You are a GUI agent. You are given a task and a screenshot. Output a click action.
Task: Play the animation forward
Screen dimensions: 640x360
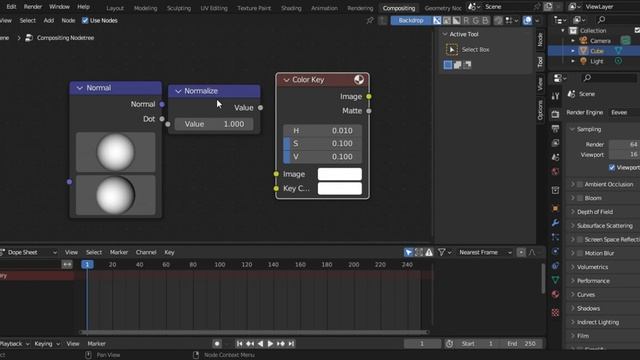click(x=270, y=344)
